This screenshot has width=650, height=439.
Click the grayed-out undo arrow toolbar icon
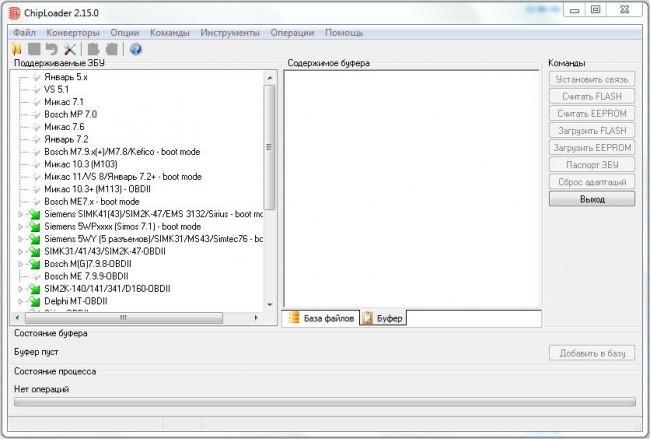click(x=51, y=49)
